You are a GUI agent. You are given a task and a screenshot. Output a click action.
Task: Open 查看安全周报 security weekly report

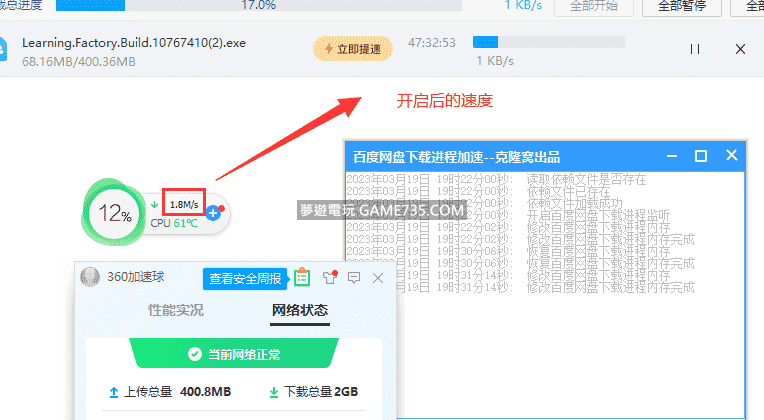[245, 279]
